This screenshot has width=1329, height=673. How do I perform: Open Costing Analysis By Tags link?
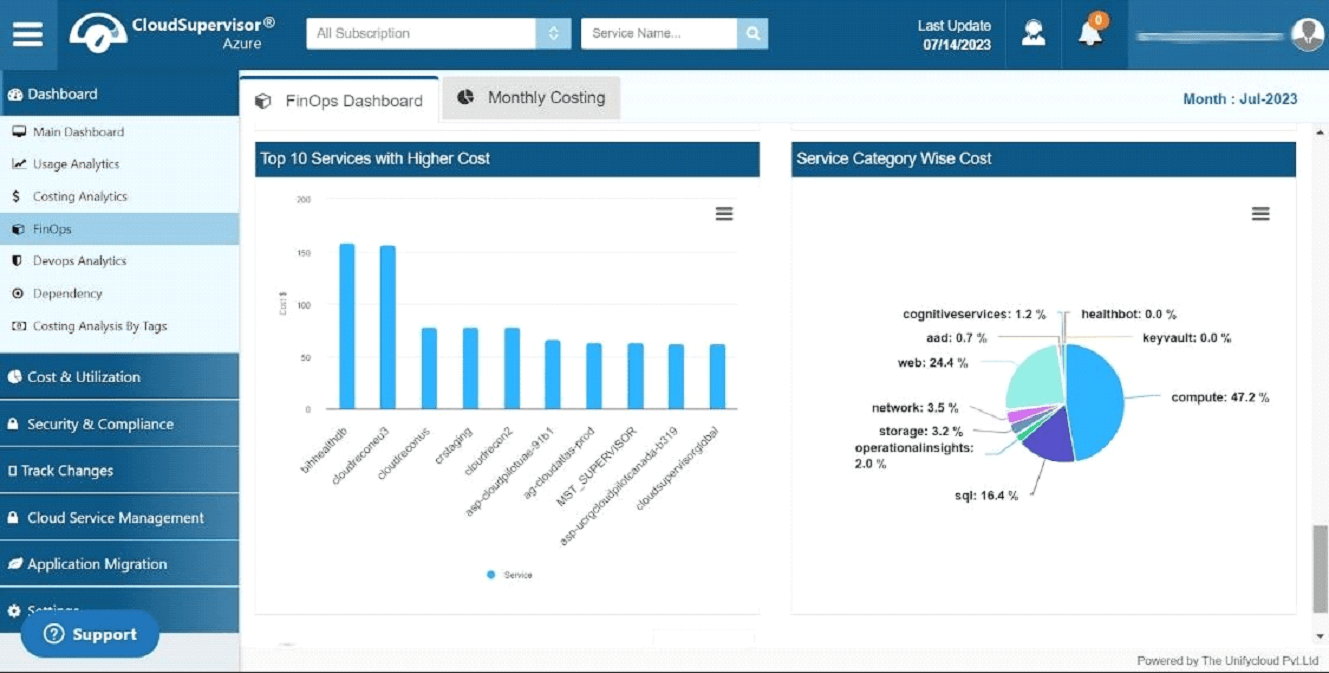coord(100,326)
